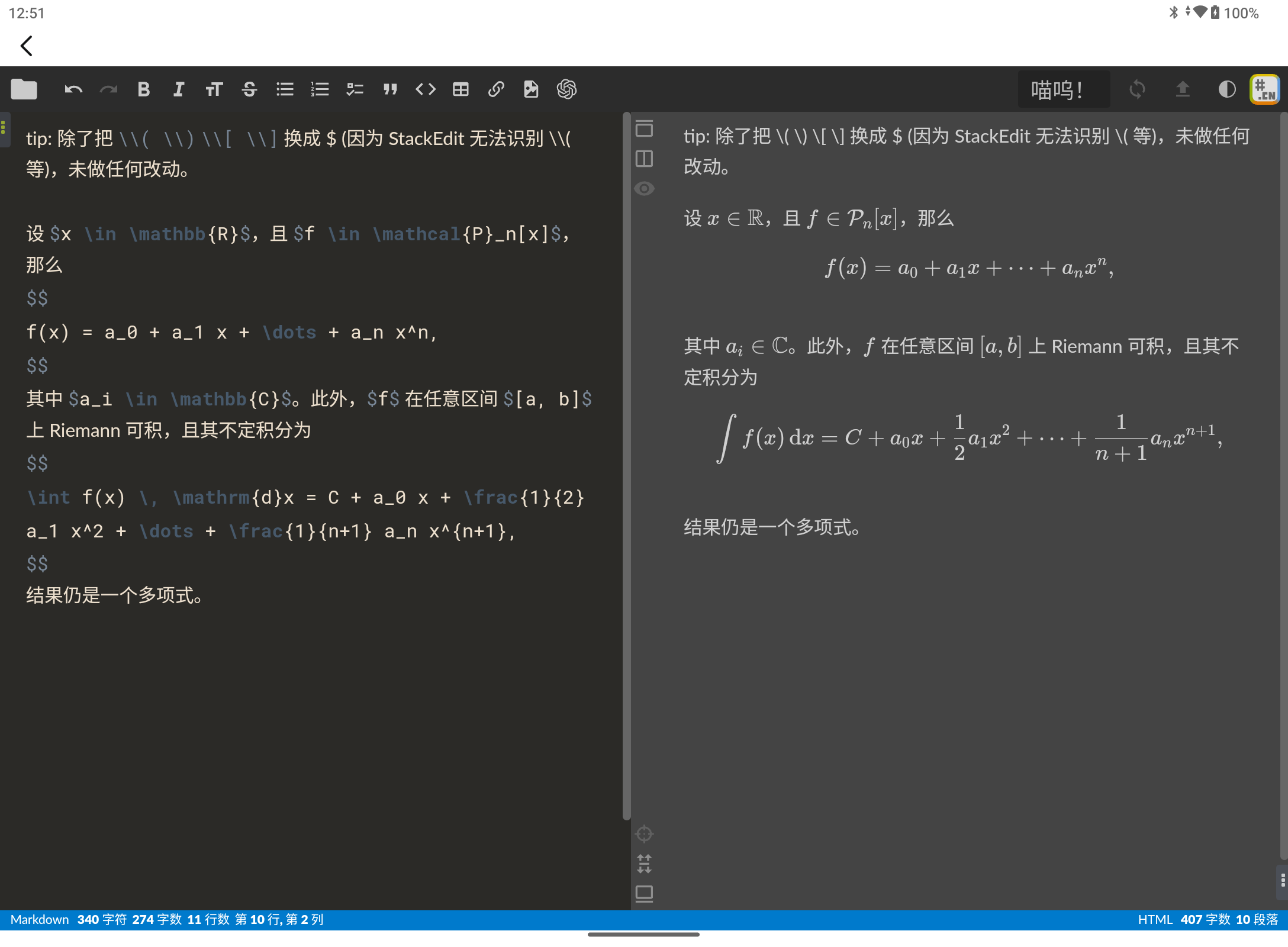This screenshot has height=947, width=1288.
Task: Publish the document via upload icon
Action: click(x=1183, y=89)
